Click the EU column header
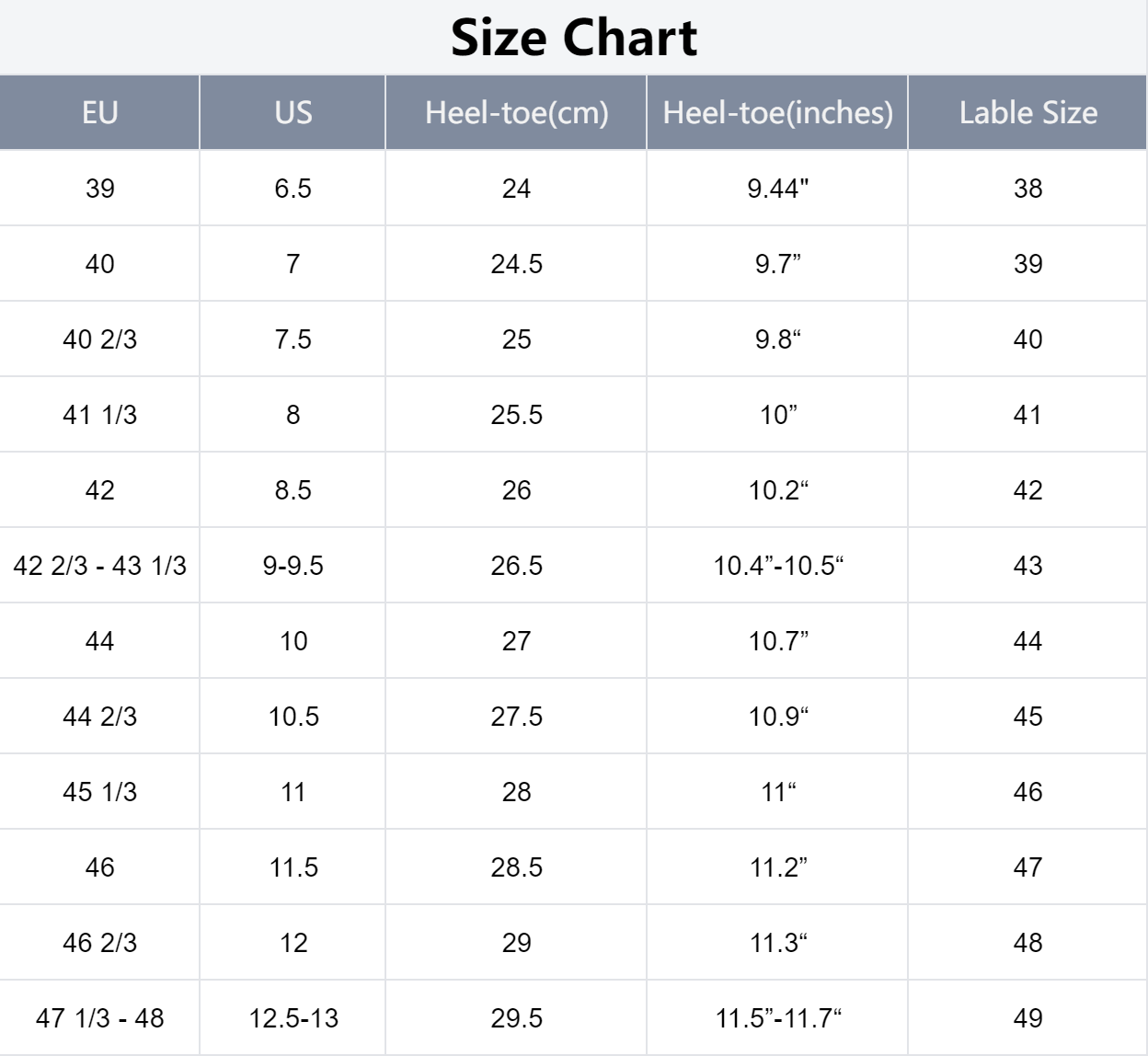This screenshot has width=1148, height=1056. pos(99,112)
